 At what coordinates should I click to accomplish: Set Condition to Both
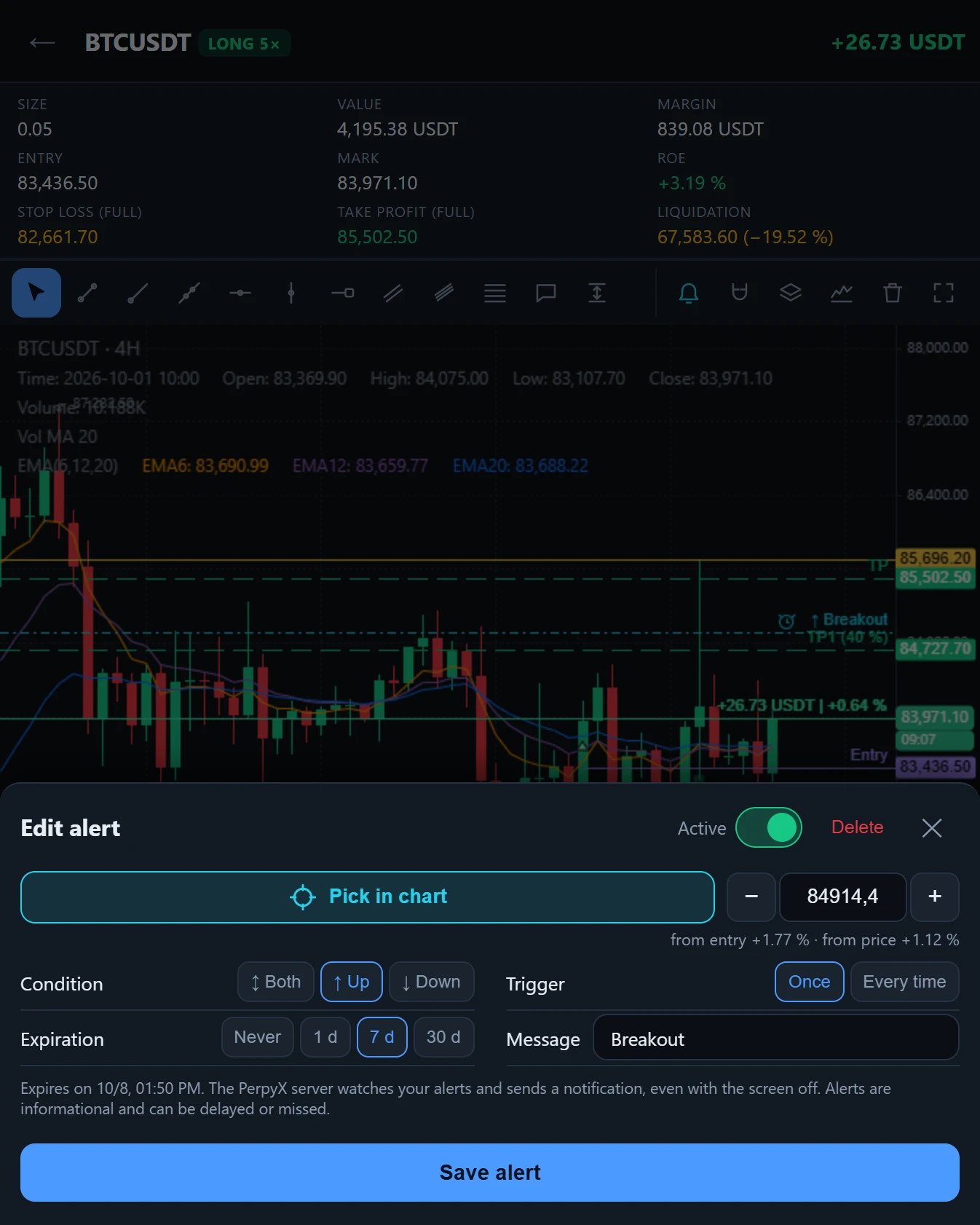(x=276, y=982)
